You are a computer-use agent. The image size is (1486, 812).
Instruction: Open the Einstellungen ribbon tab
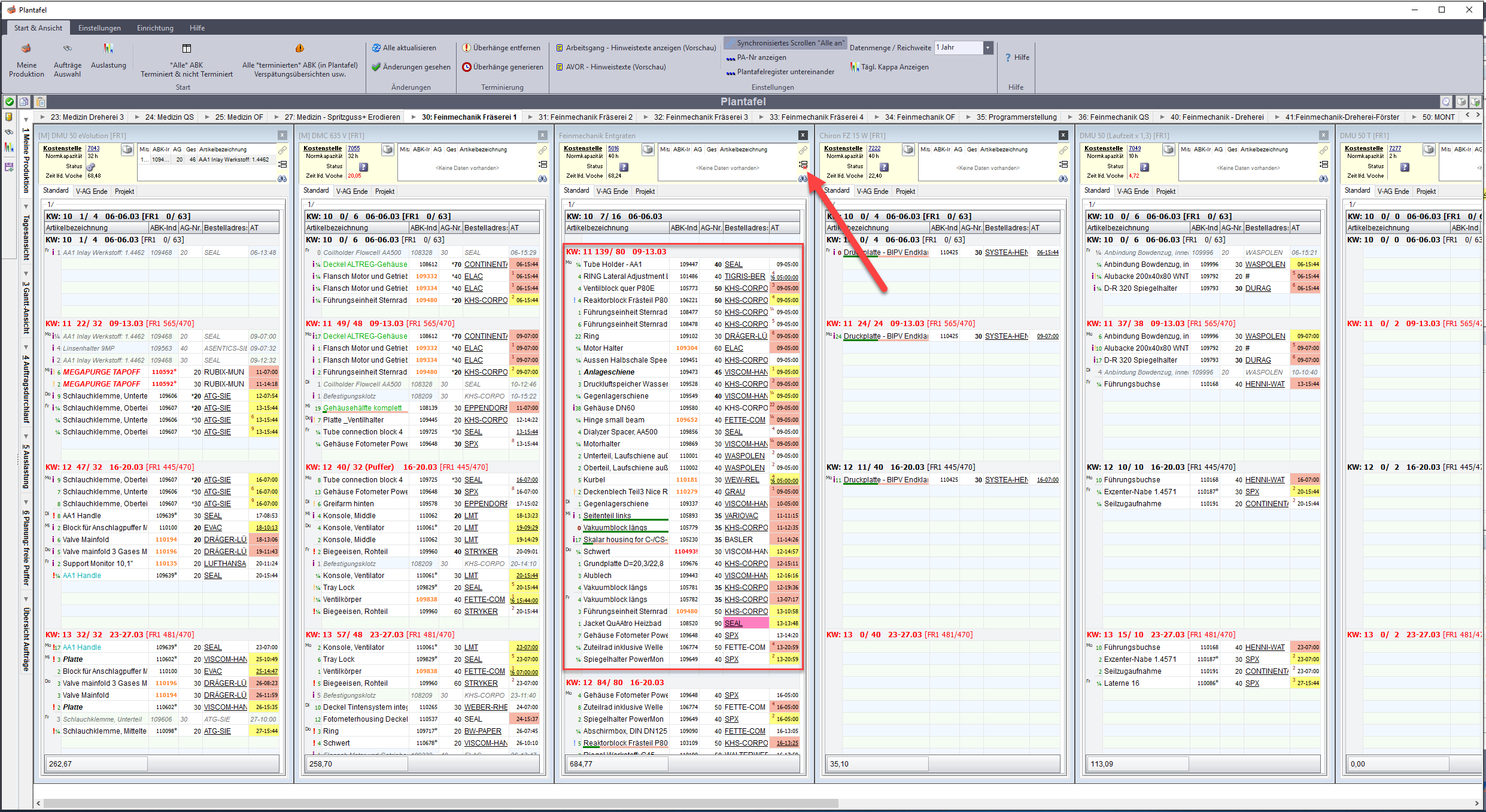pos(99,28)
